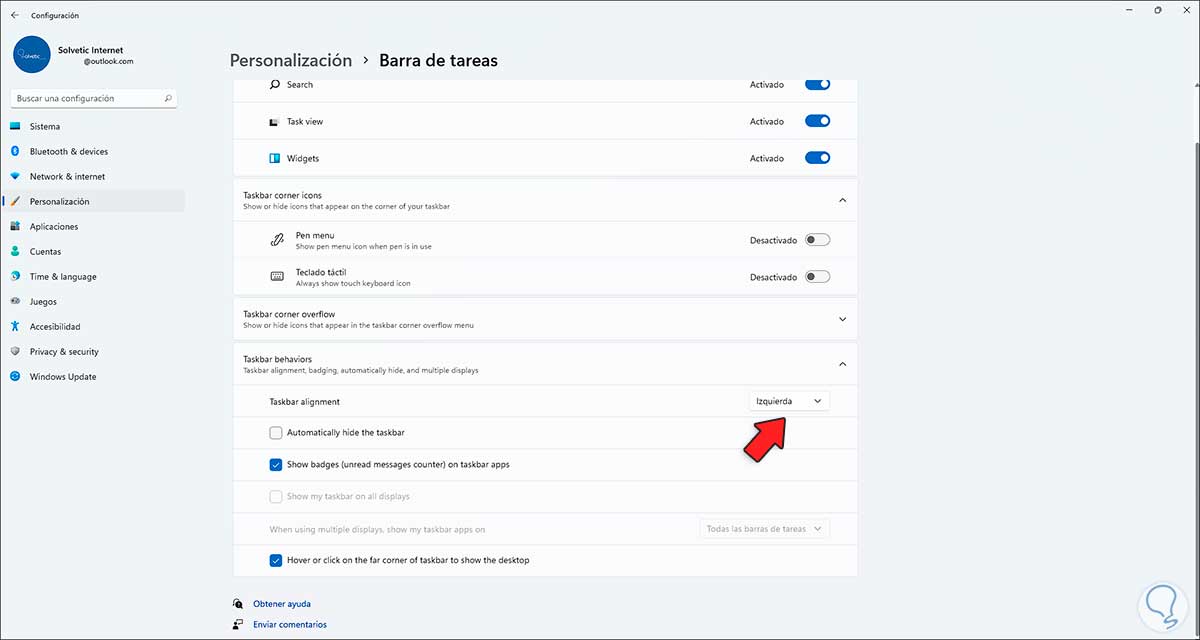Click the Enviar comentarios link
The width and height of the screenshot is (1200, 640).
tap(289, 624)
